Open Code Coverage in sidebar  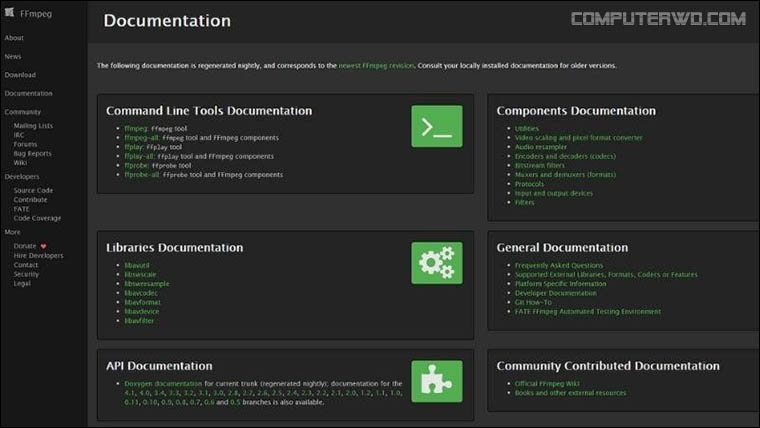[37, 218]
